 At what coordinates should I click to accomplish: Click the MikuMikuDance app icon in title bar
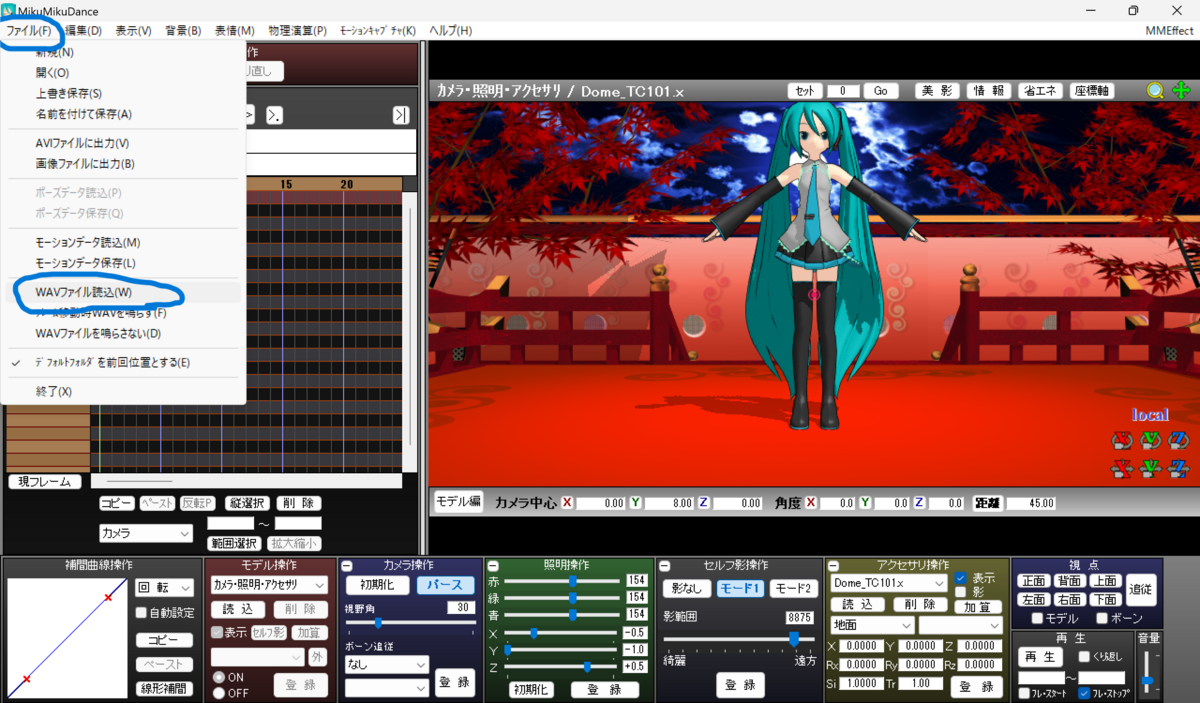8,10
